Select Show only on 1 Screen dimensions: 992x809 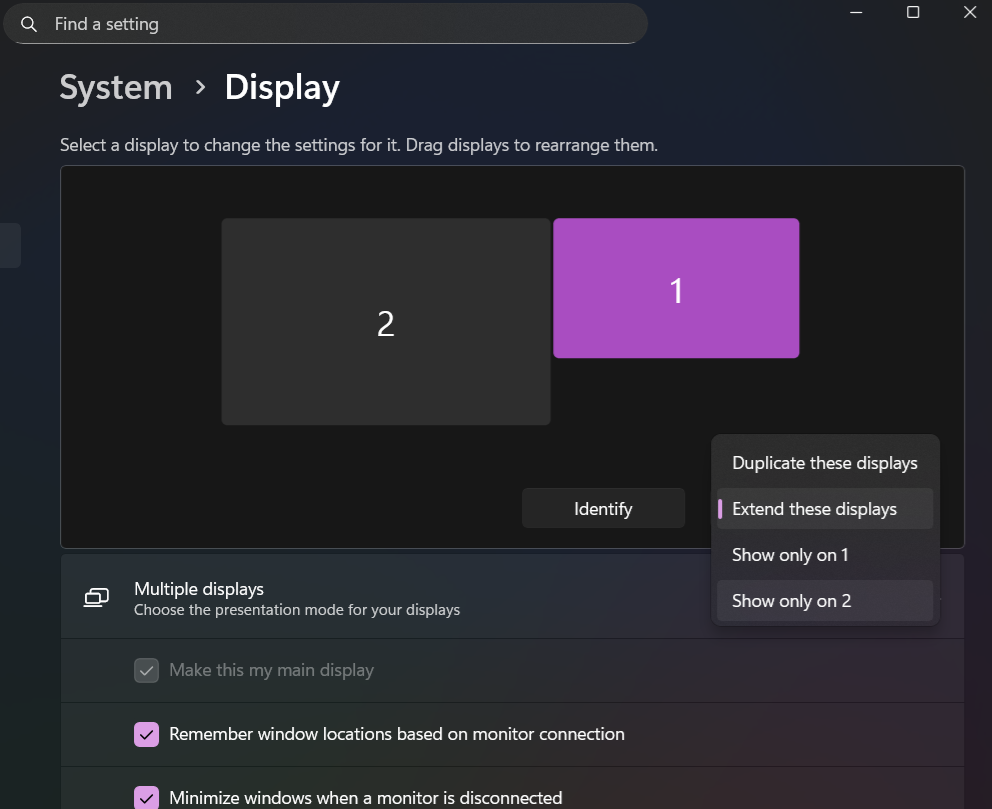click(x=824, y=555)
